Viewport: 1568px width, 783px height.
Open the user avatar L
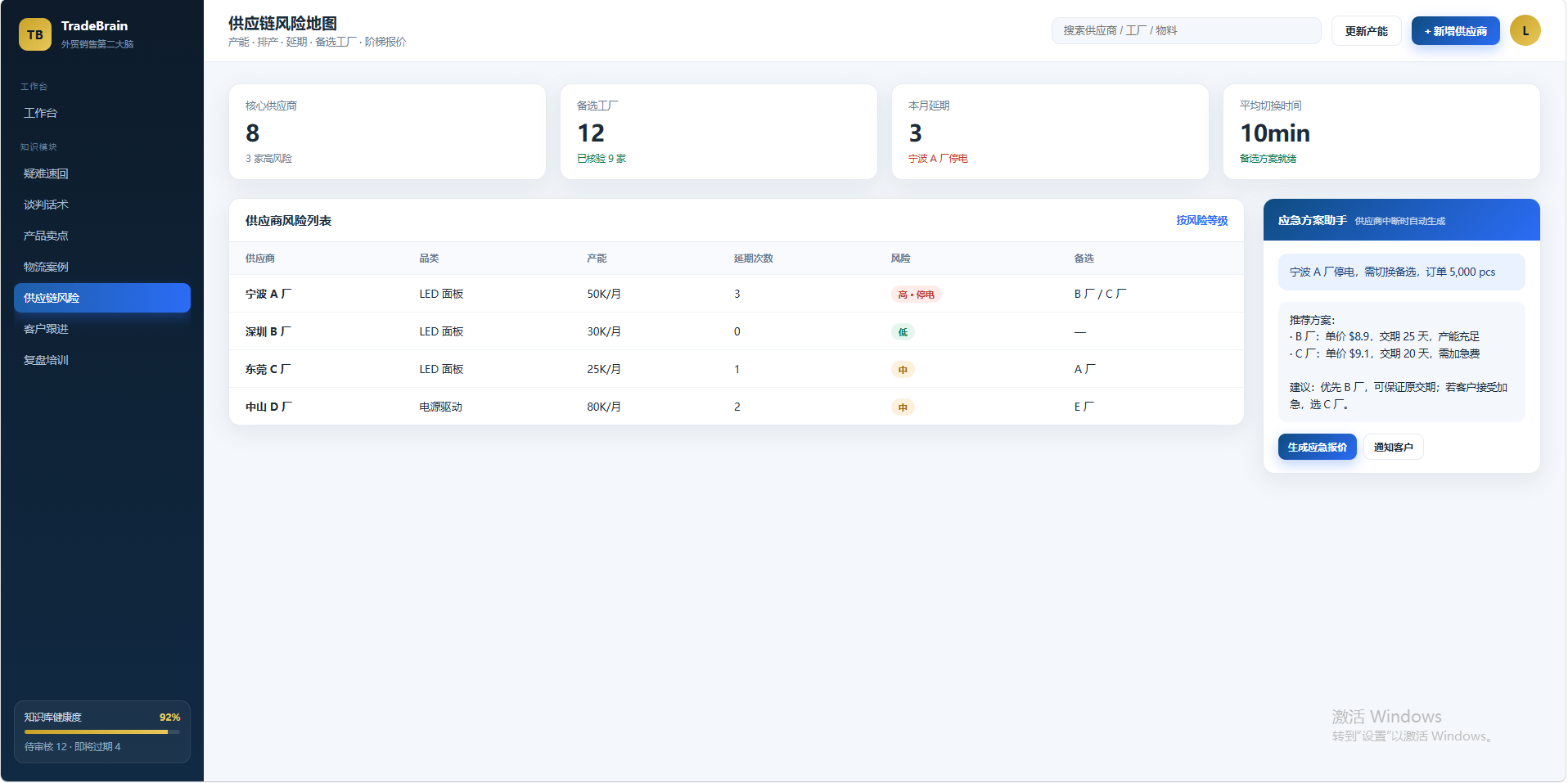(1525, 31)
